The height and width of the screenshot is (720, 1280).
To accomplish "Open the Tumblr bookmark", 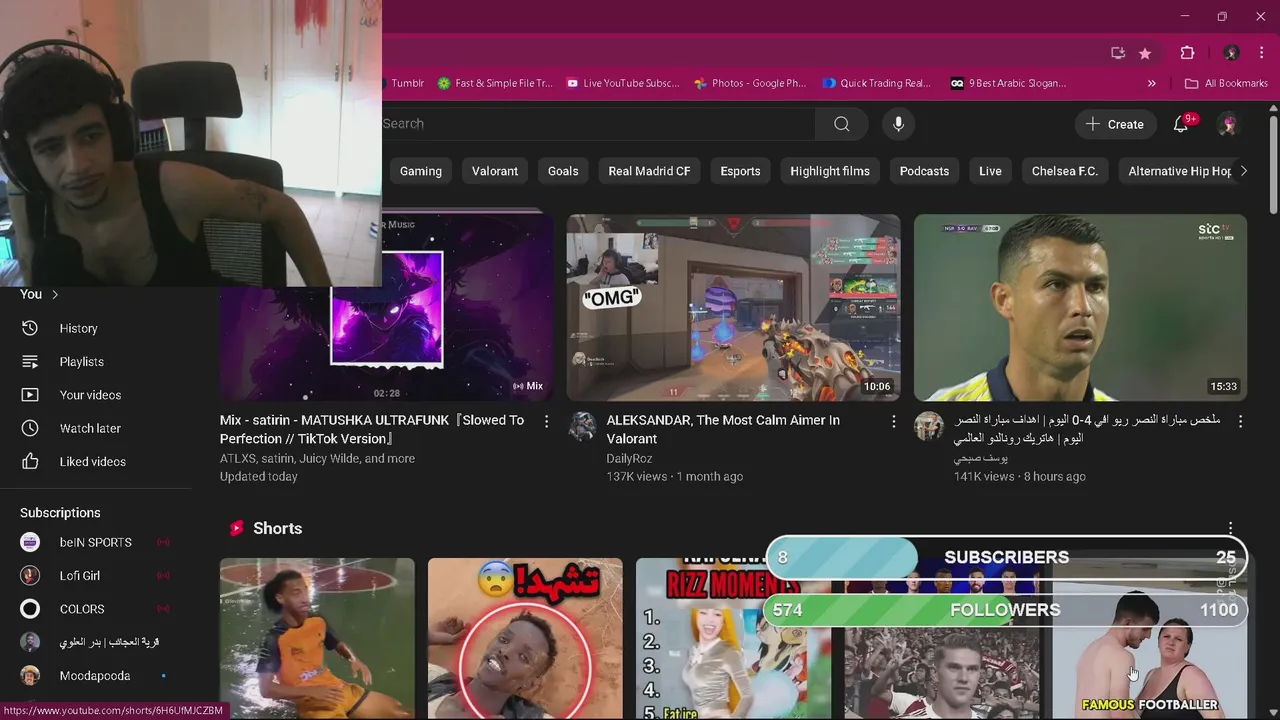I will pos(405,83).
